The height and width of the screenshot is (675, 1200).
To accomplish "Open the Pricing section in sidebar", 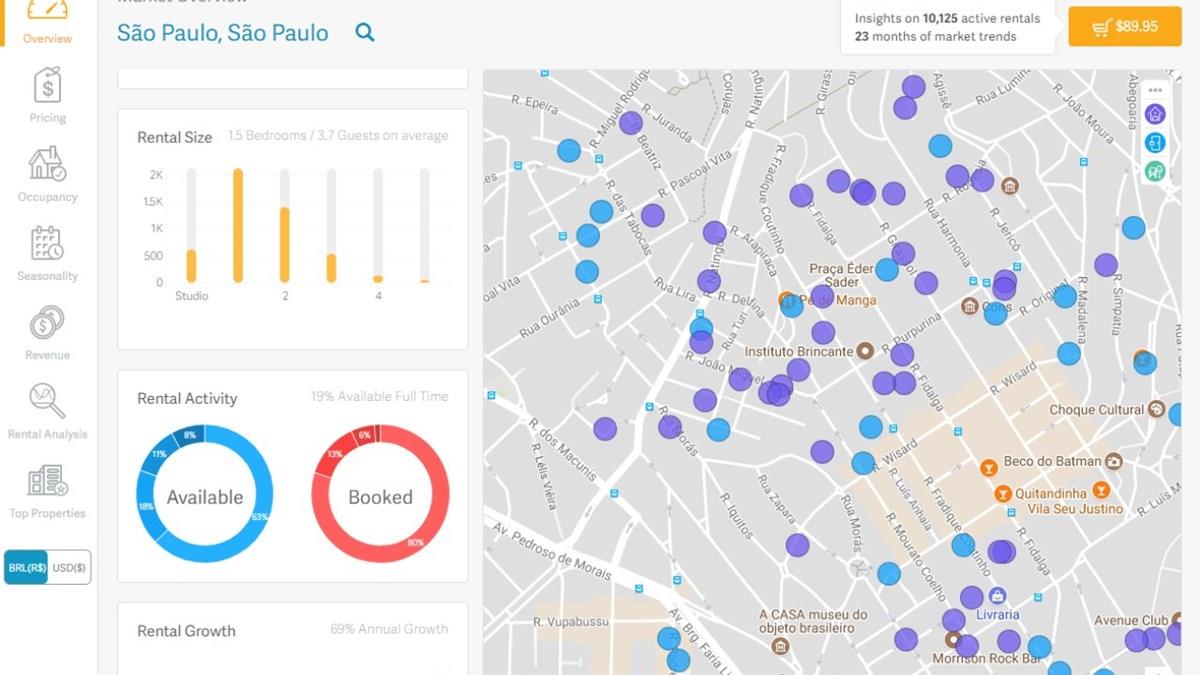I will tap(47, 96).
